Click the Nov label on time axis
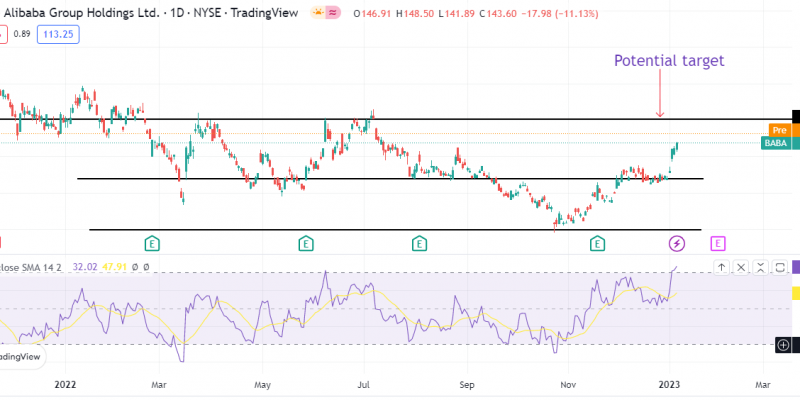This screenshot has height=400, width=800. 567,384
